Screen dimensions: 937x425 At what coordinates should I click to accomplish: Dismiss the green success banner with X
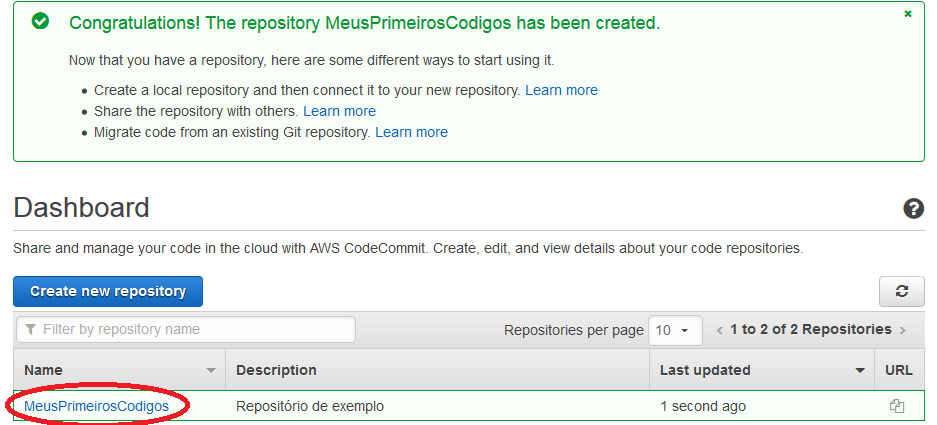point(908,14)
